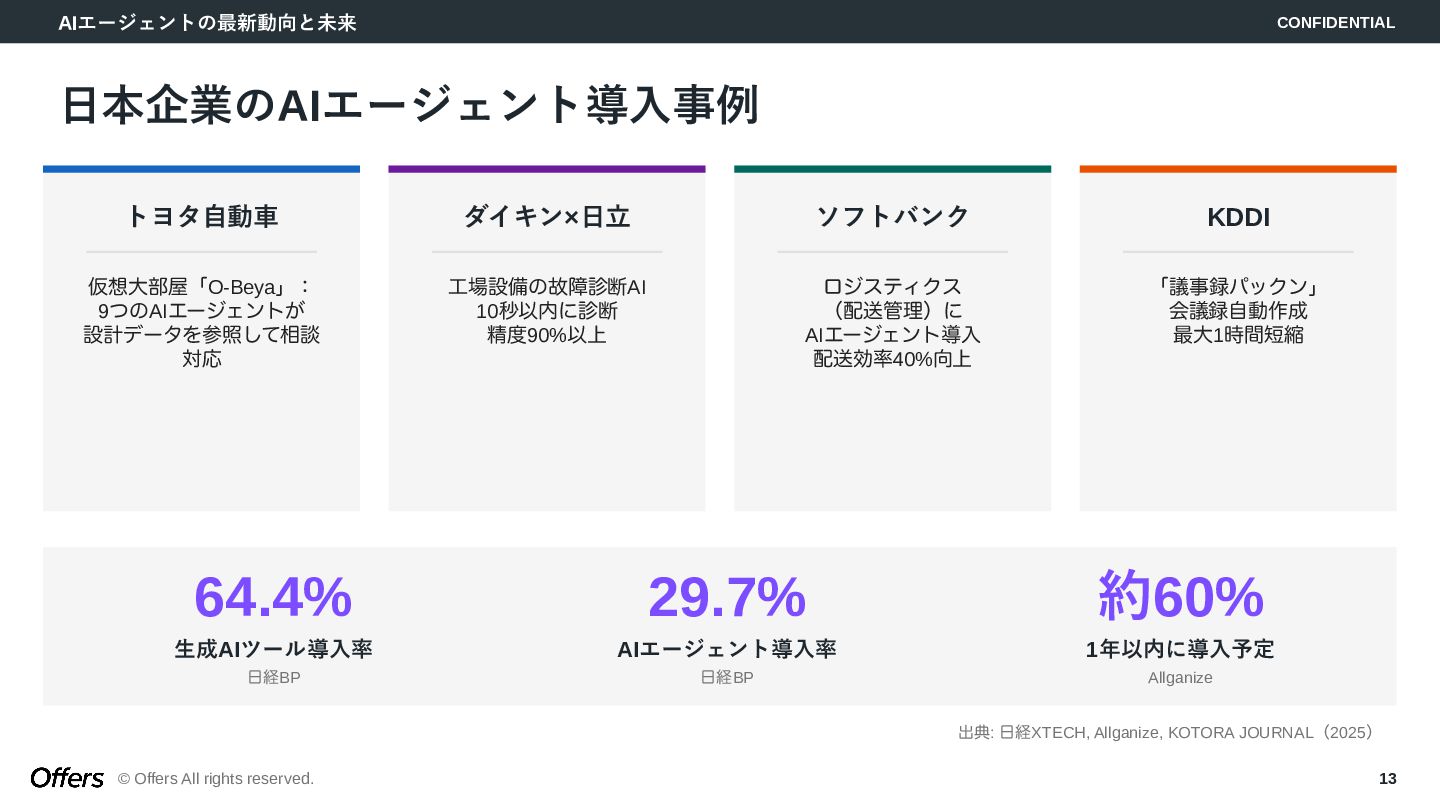Click the ダイキン×日立 card heading
The width and height of the screenshot is (1440, 810).
click(x=546, y=216)
